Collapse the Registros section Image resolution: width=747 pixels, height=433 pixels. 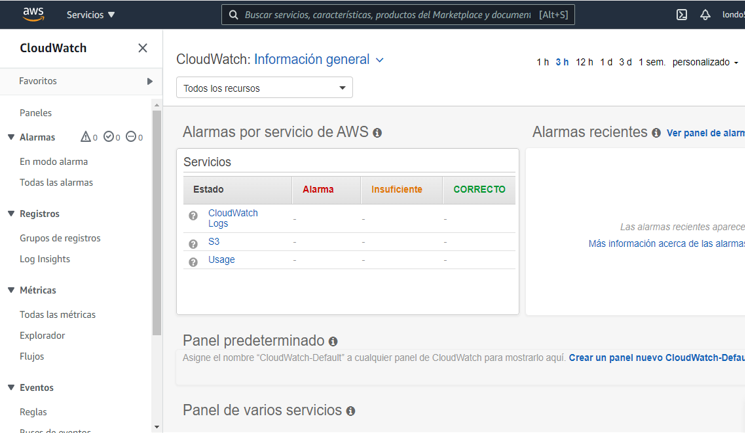pyautogui.click(x=11, y=213)
